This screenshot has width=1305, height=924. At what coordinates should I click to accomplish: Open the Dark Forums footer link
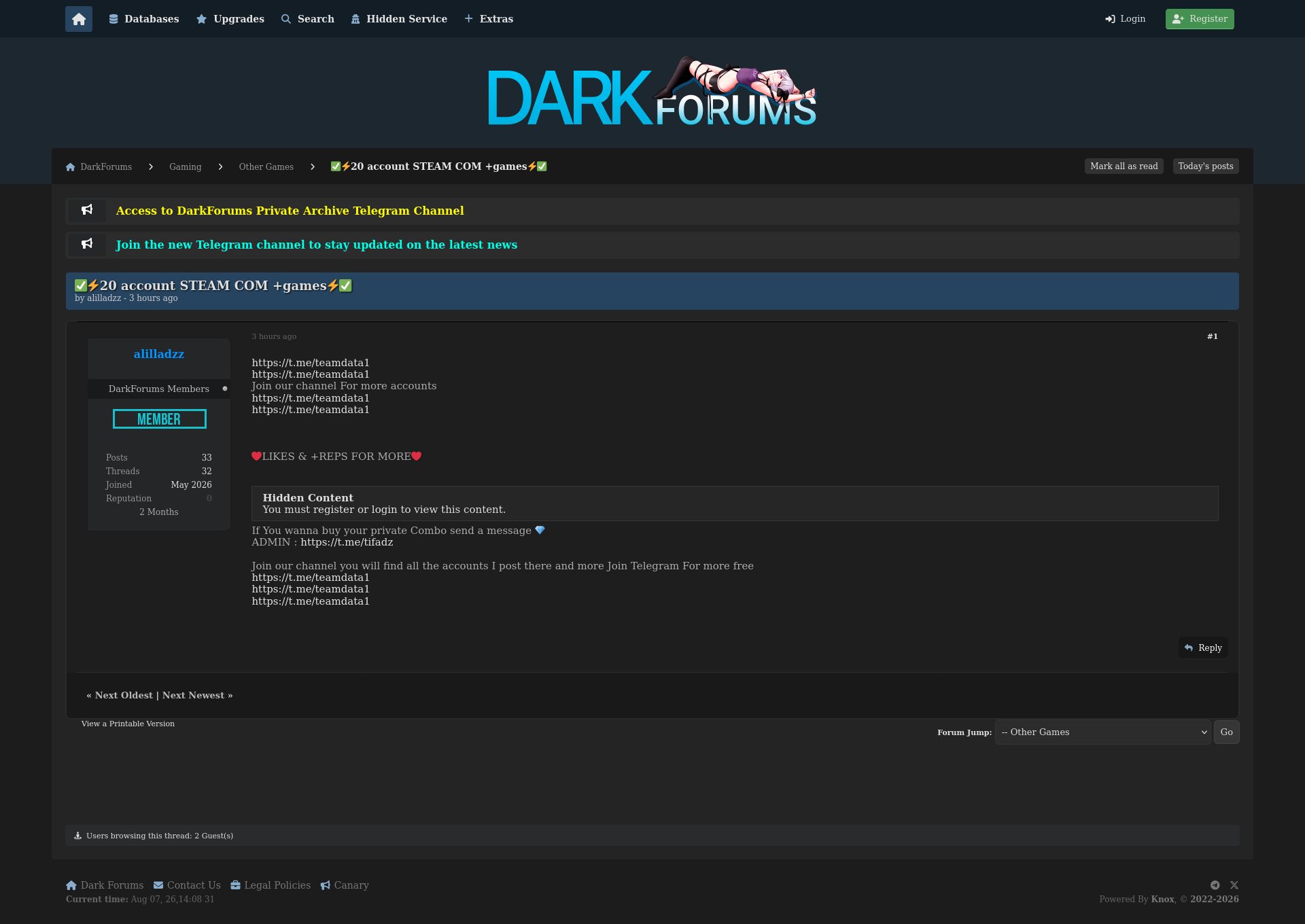pyautogui.click(x=105, y=885)
